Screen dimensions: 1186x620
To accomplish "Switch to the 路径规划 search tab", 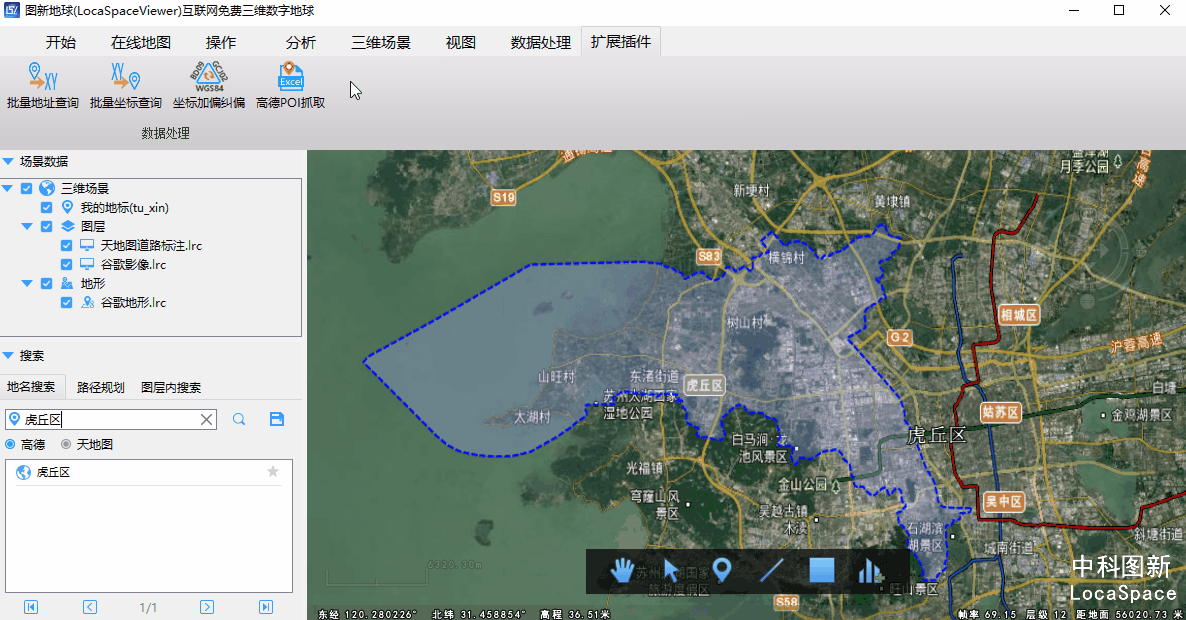I will pyautogui.click(x=101, y=387).
